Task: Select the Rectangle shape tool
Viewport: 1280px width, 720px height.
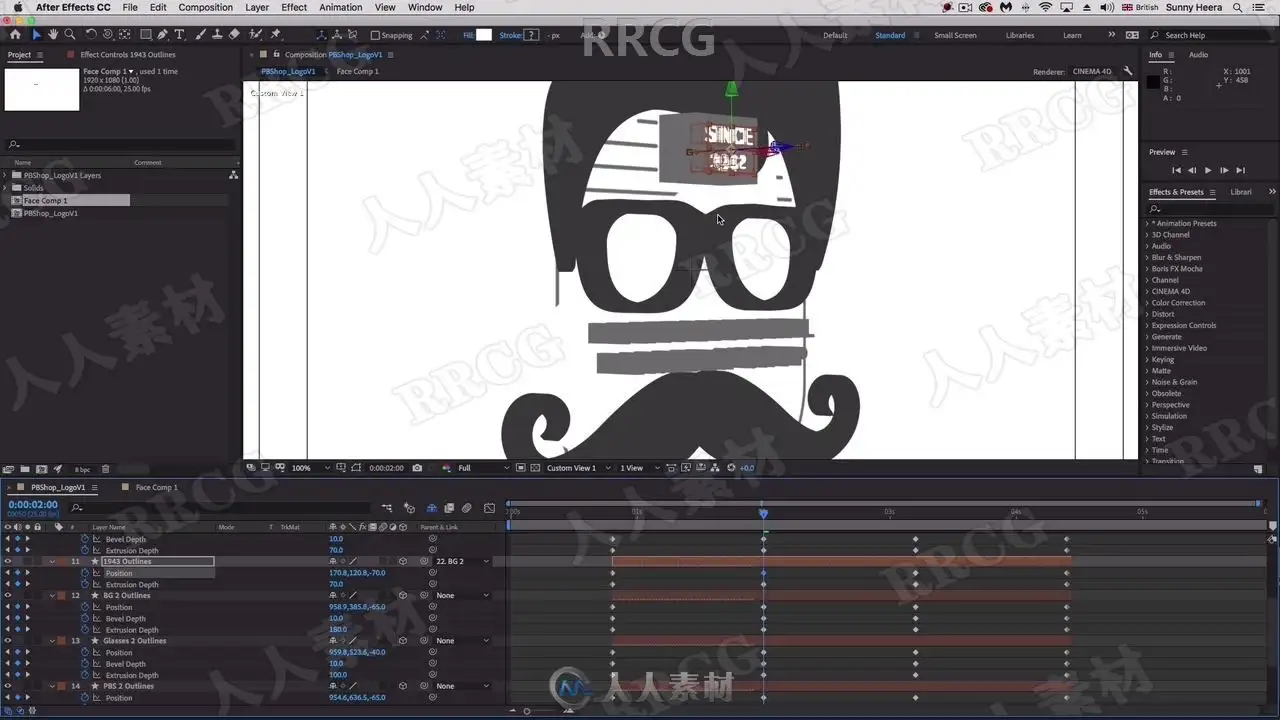Action: coord(146,35)
